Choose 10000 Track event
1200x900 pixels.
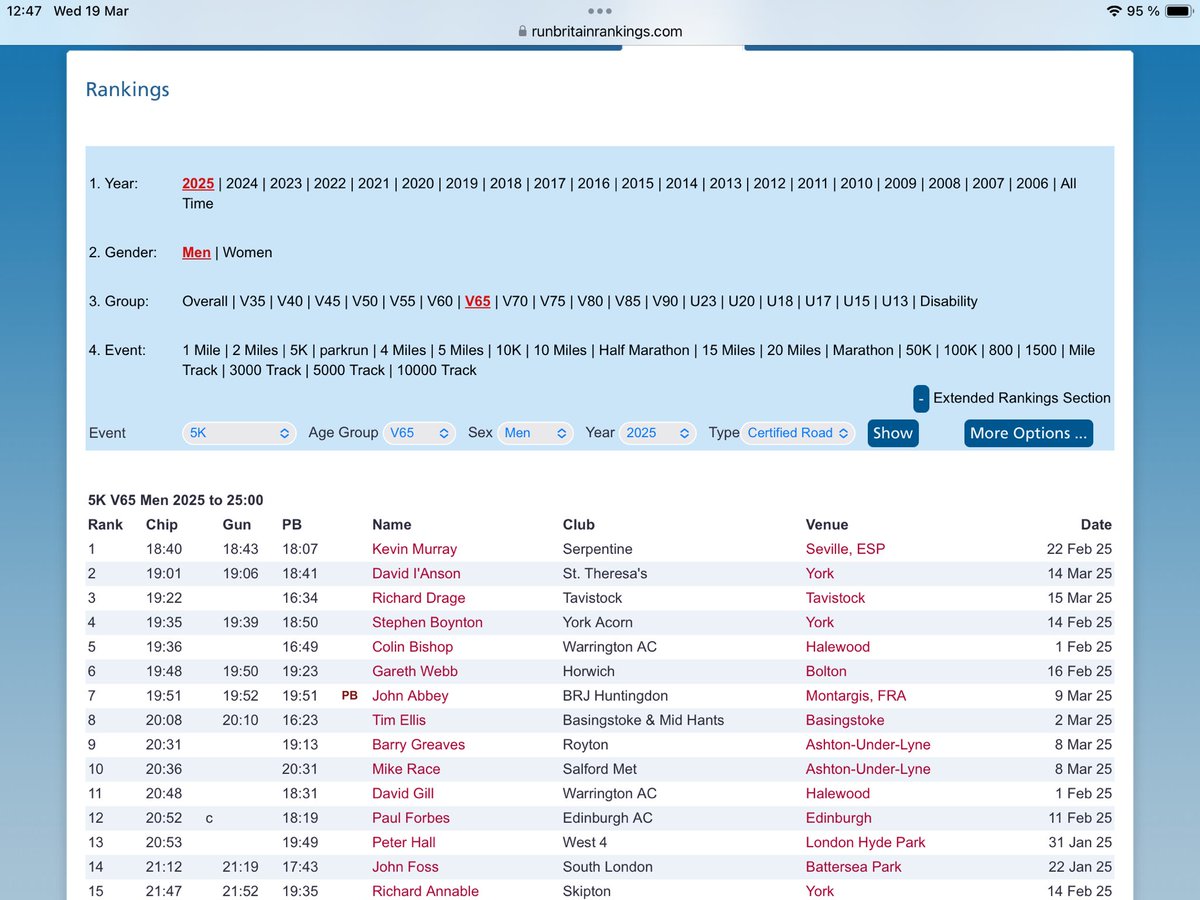(x=437, y=370)
